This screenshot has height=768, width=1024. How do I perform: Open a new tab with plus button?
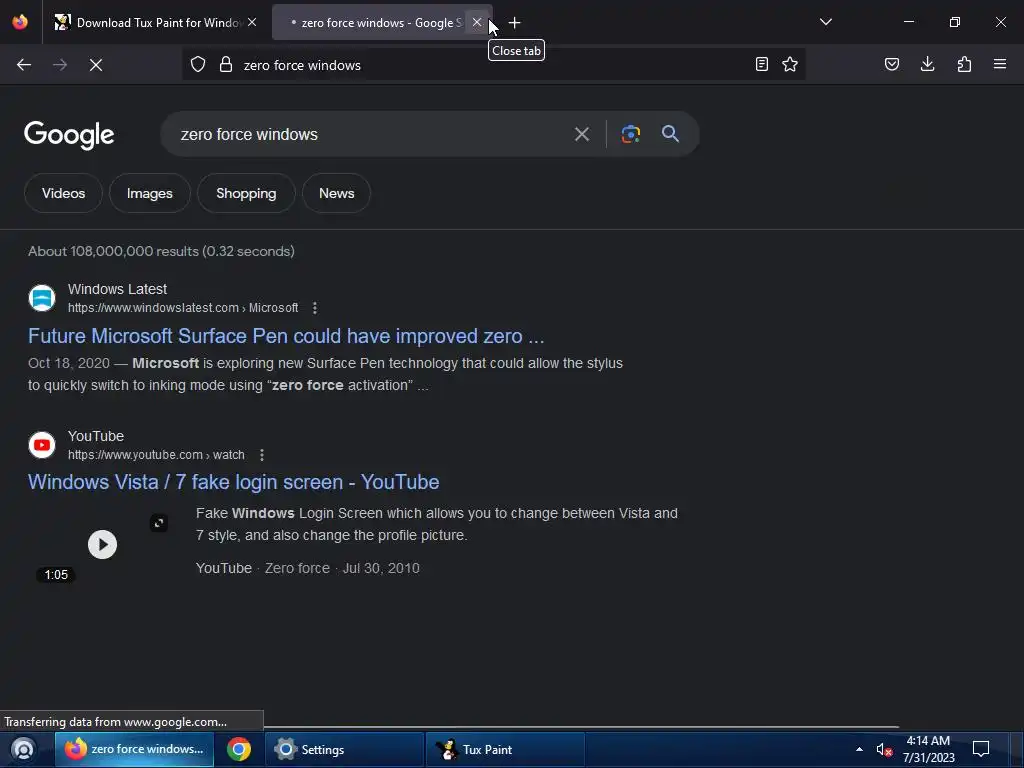pos(515,23)
